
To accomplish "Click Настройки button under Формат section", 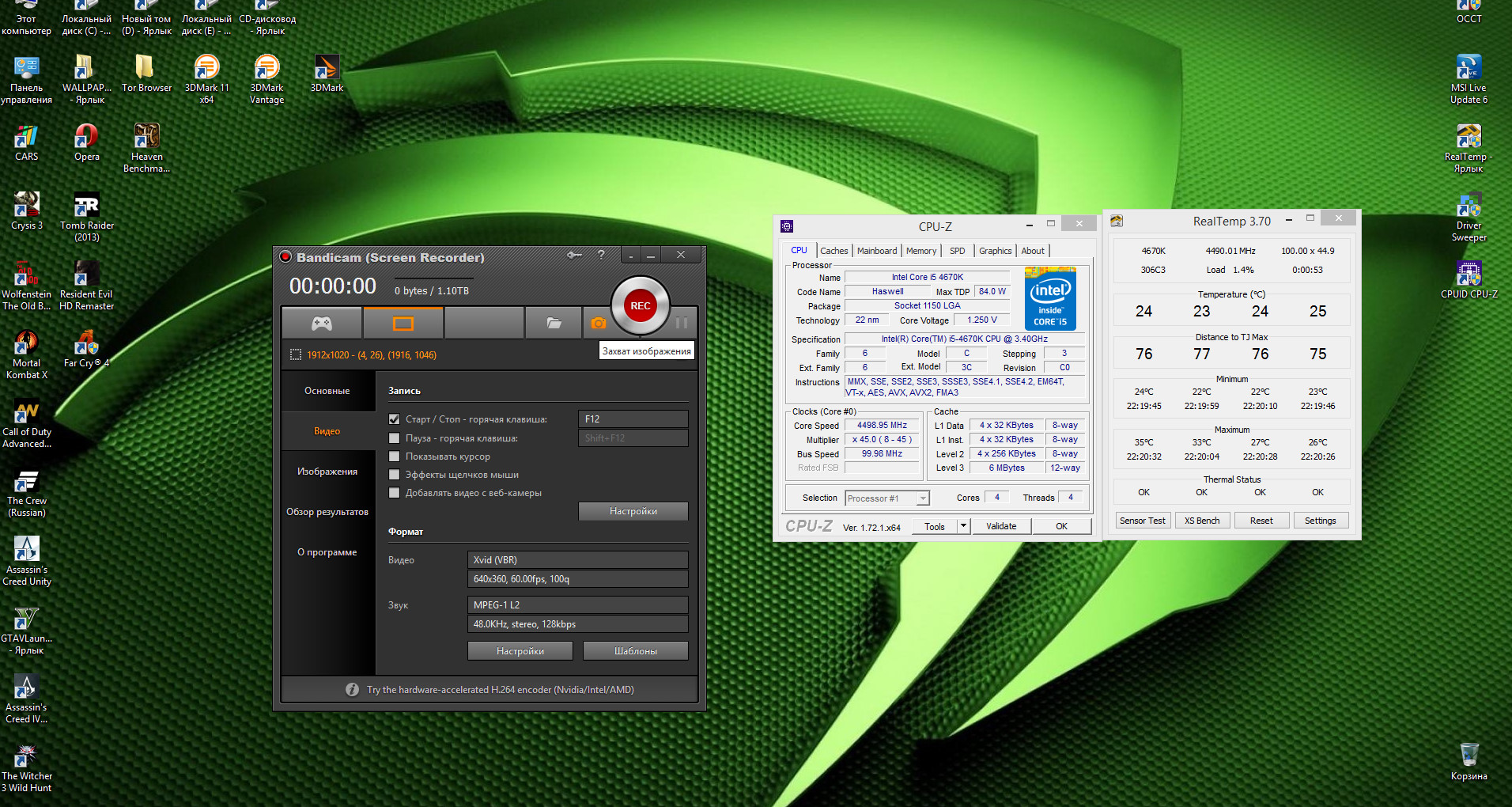I will coord(520,651).
